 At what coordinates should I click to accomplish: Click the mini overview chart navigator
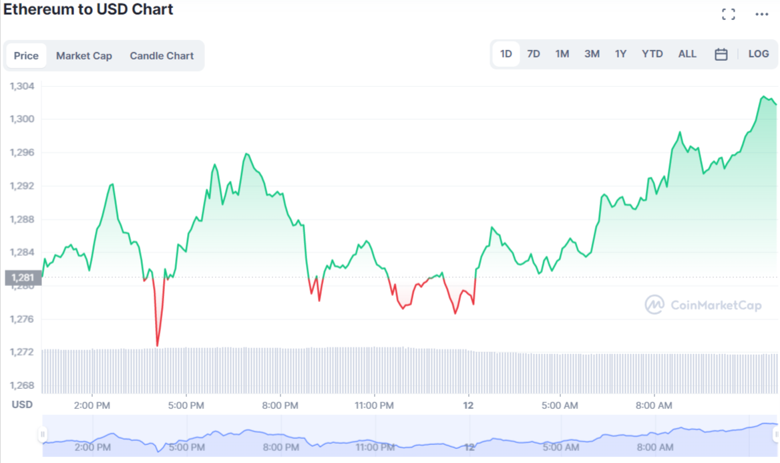coord(400,435)
